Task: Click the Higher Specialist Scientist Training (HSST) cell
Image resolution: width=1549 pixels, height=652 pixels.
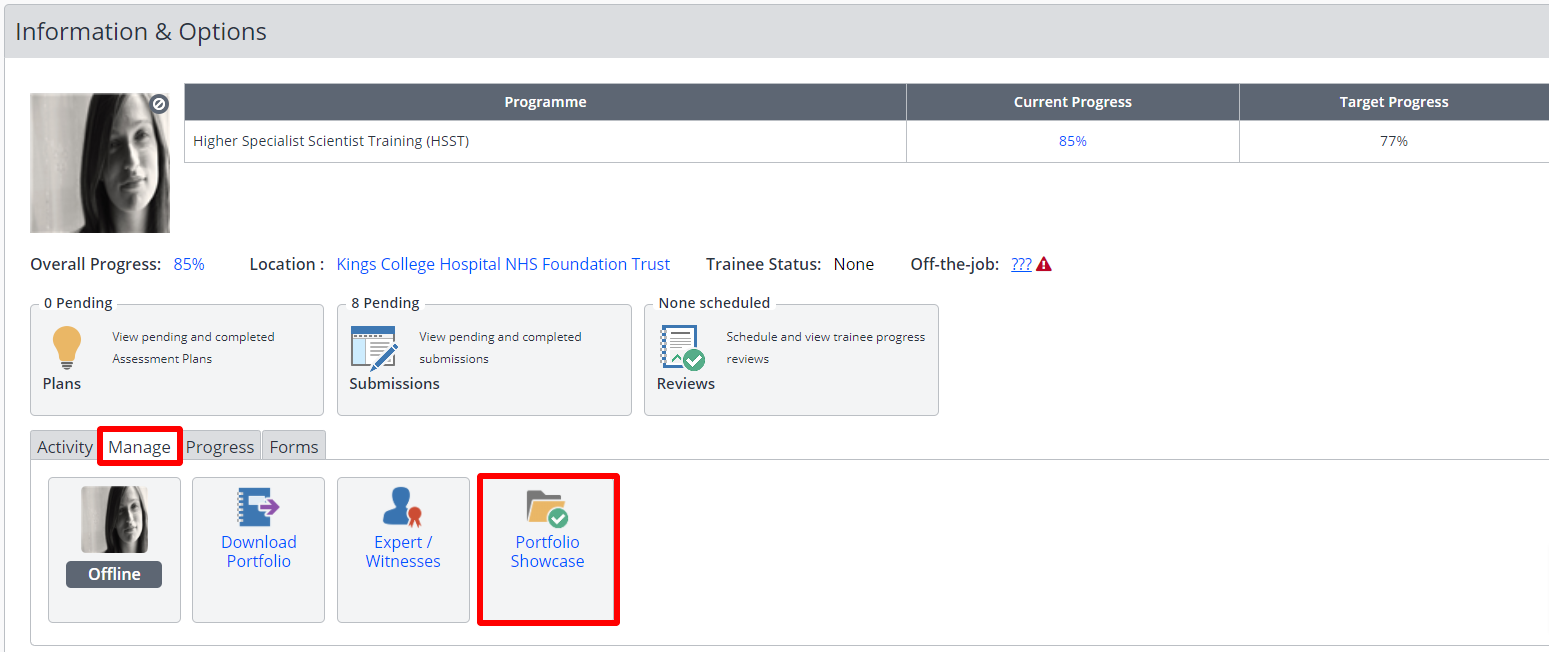Action: (545, 141)
